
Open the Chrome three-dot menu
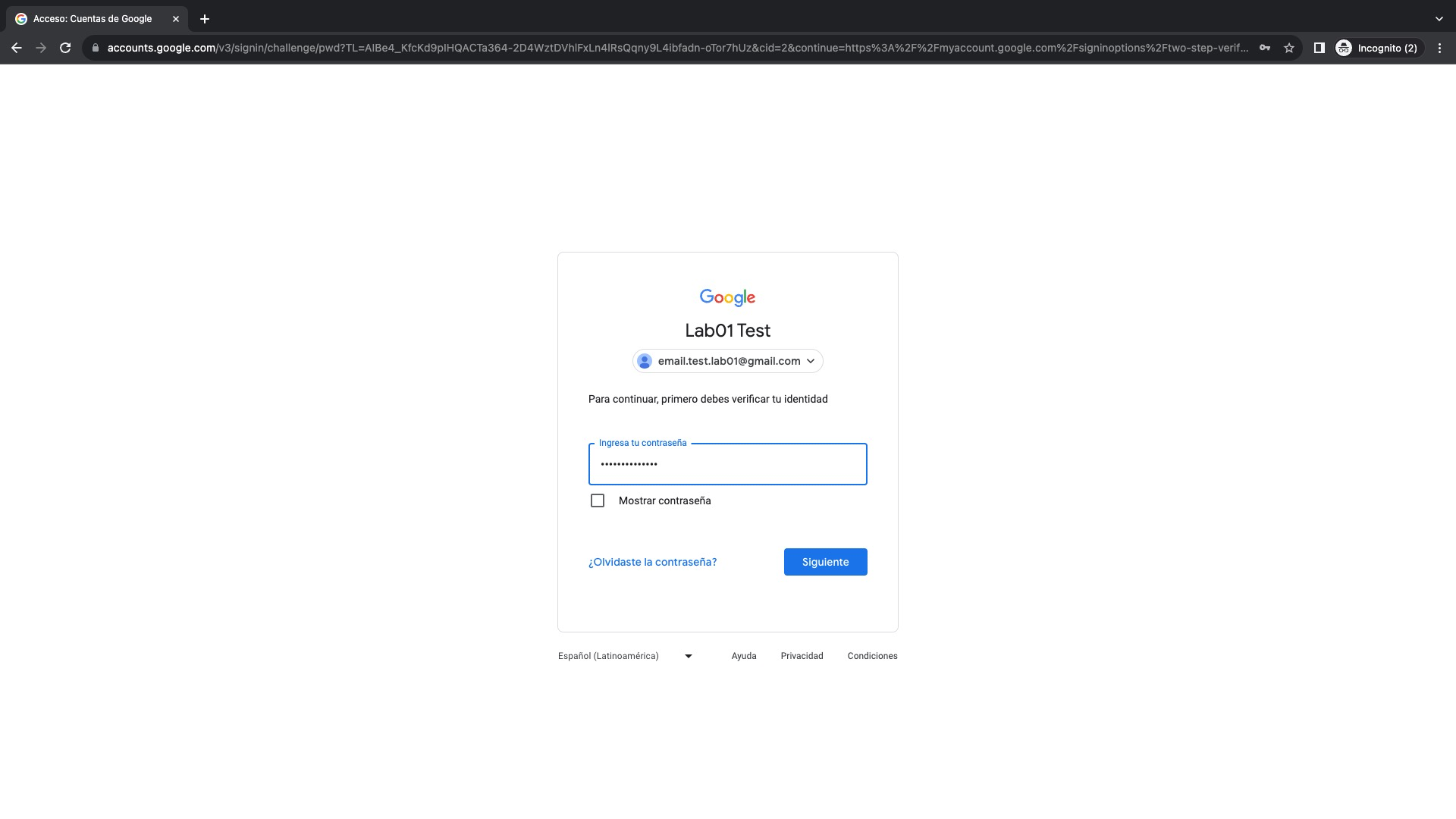[x=1439, y=48]
